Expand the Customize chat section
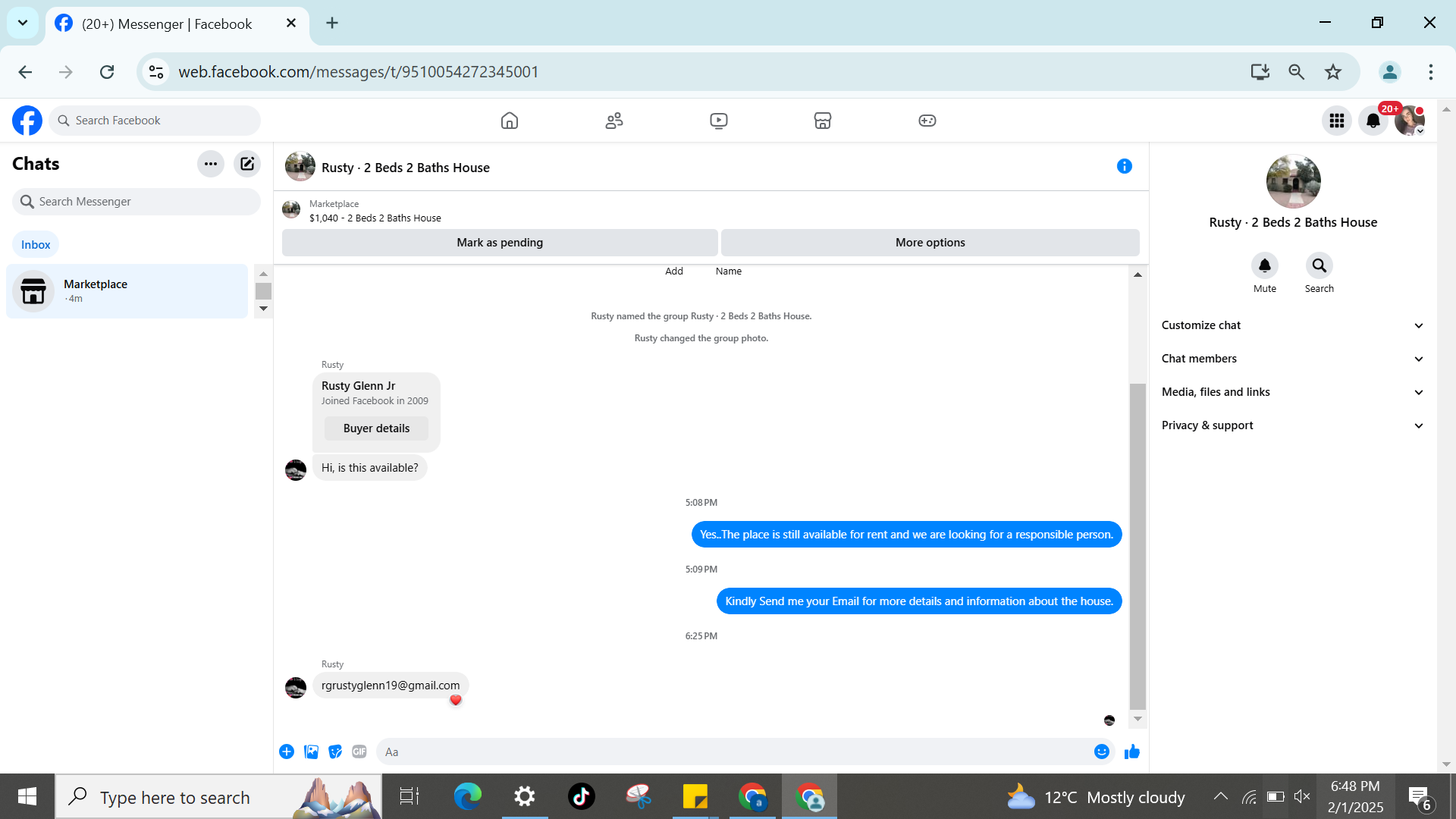The height and width of the screenshot is (819, 1456). pyautogui.click(x=1292, y=325)
